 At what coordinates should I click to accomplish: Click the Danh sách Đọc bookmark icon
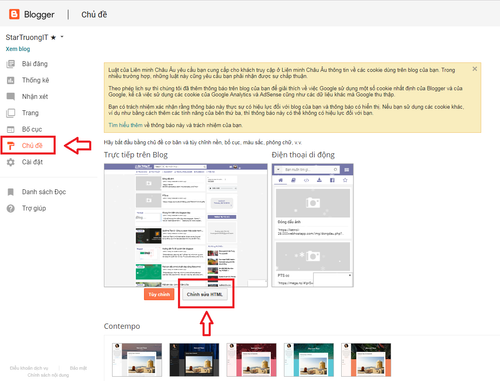tap(11, 192)
